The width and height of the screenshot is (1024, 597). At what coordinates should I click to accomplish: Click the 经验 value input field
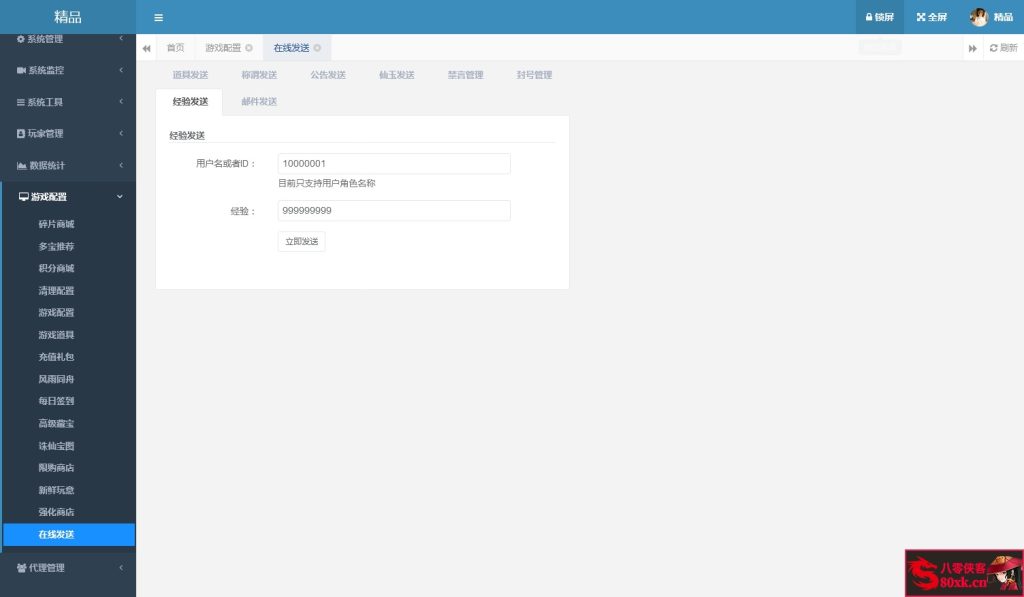point(394,211)
